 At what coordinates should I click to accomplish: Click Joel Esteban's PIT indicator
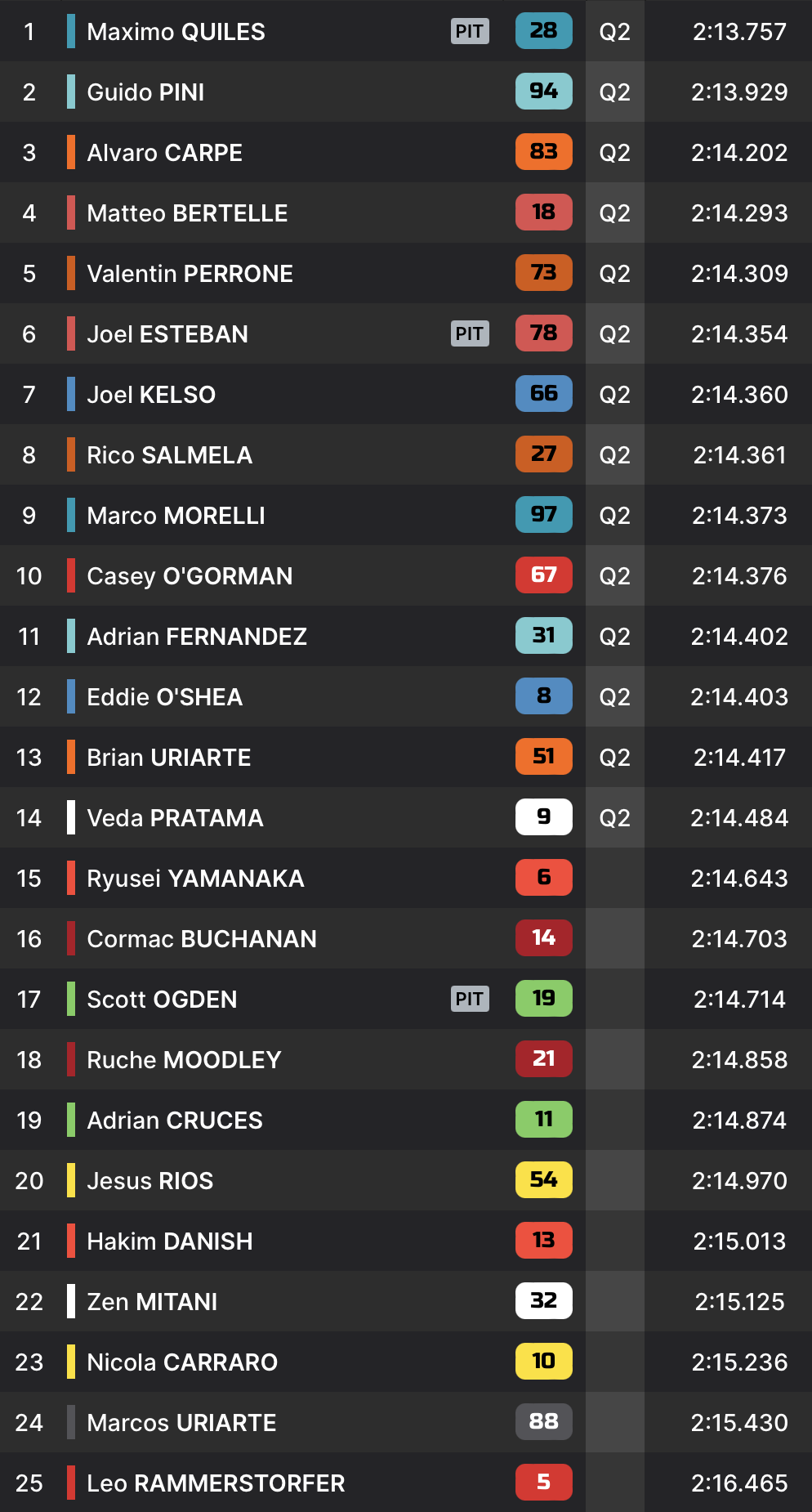470,334
